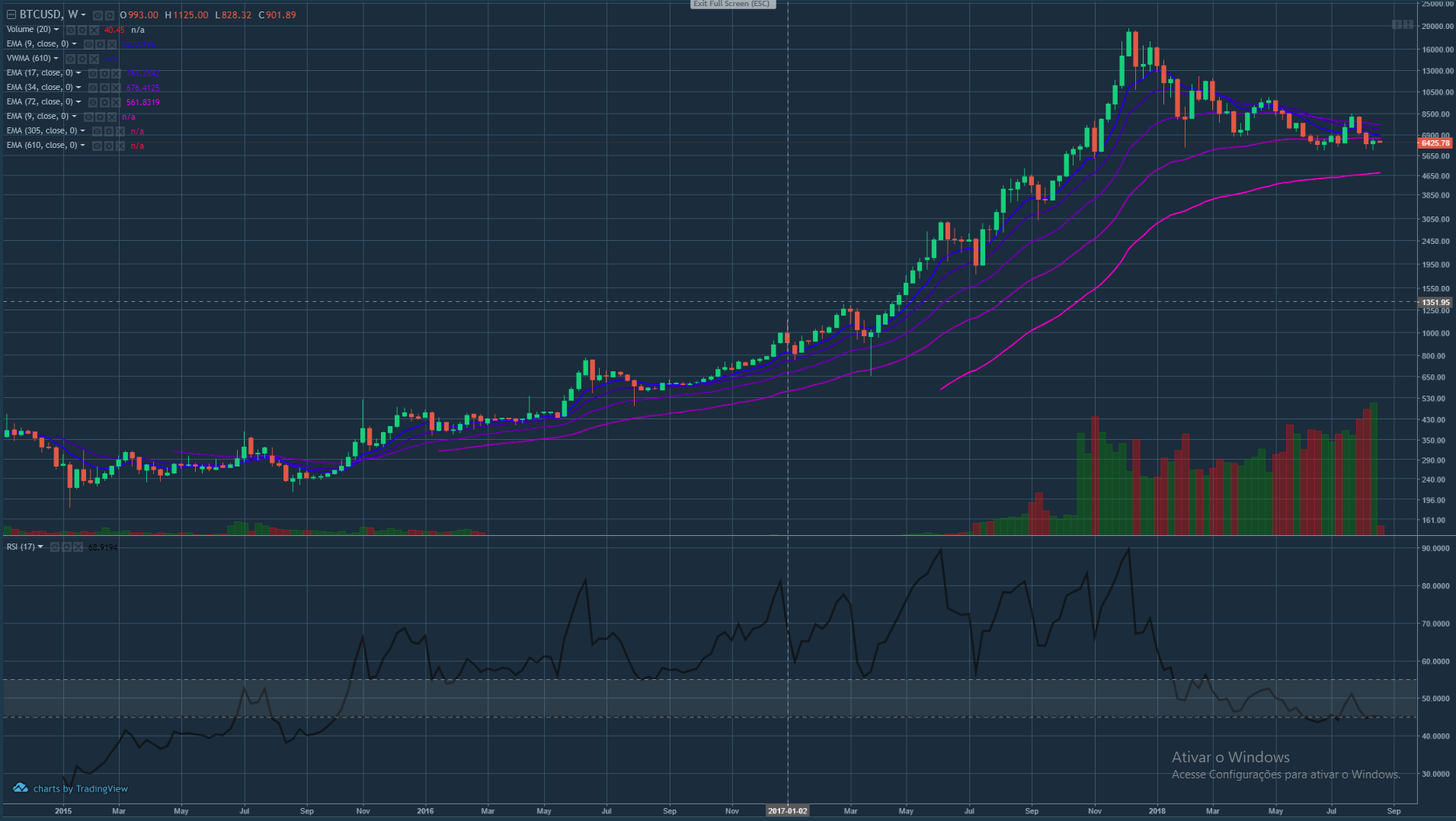Toggle visibility of BTCUSD, W series
This screenshot has height=821, width=1456.
(97, 15)
